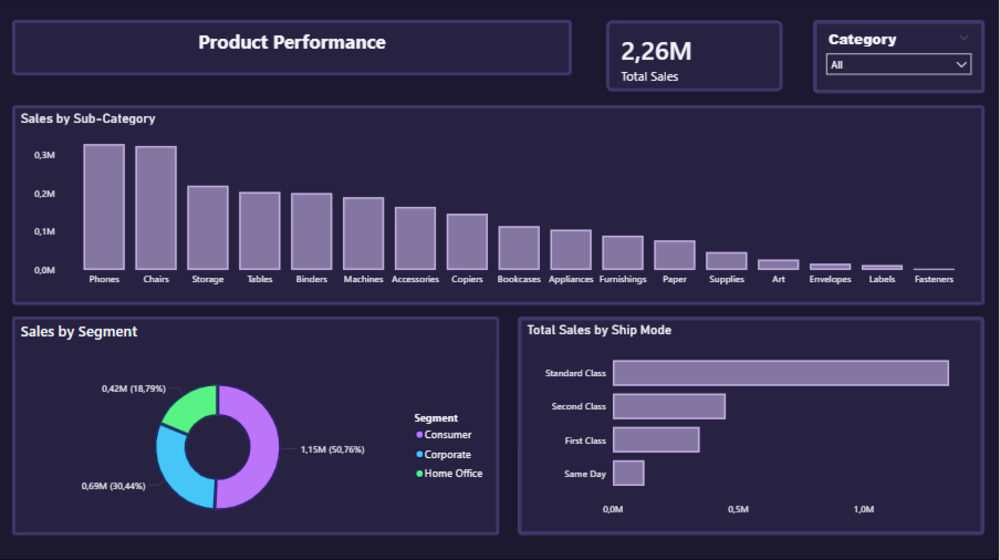The height and width of the screenshot is (560, 1000).
Task: Select the Copiers bar
Action: coord(467,241)
